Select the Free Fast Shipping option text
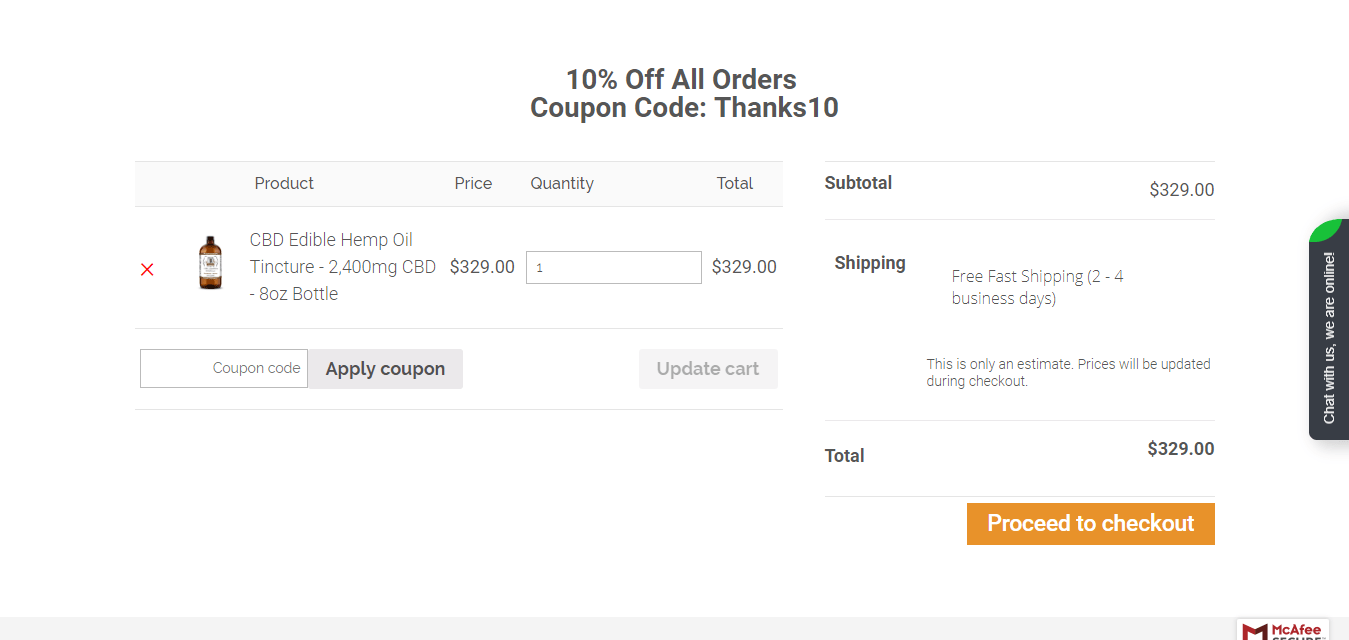This screenshot has width=1349, height=640. pyautogui.click(x=1038, y=287)
